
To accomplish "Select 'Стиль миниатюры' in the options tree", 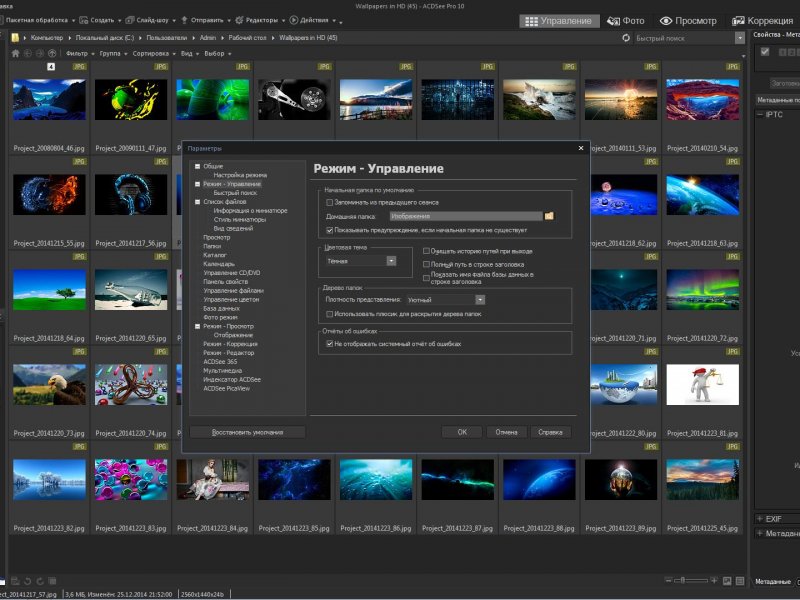I will click(240, 219).
